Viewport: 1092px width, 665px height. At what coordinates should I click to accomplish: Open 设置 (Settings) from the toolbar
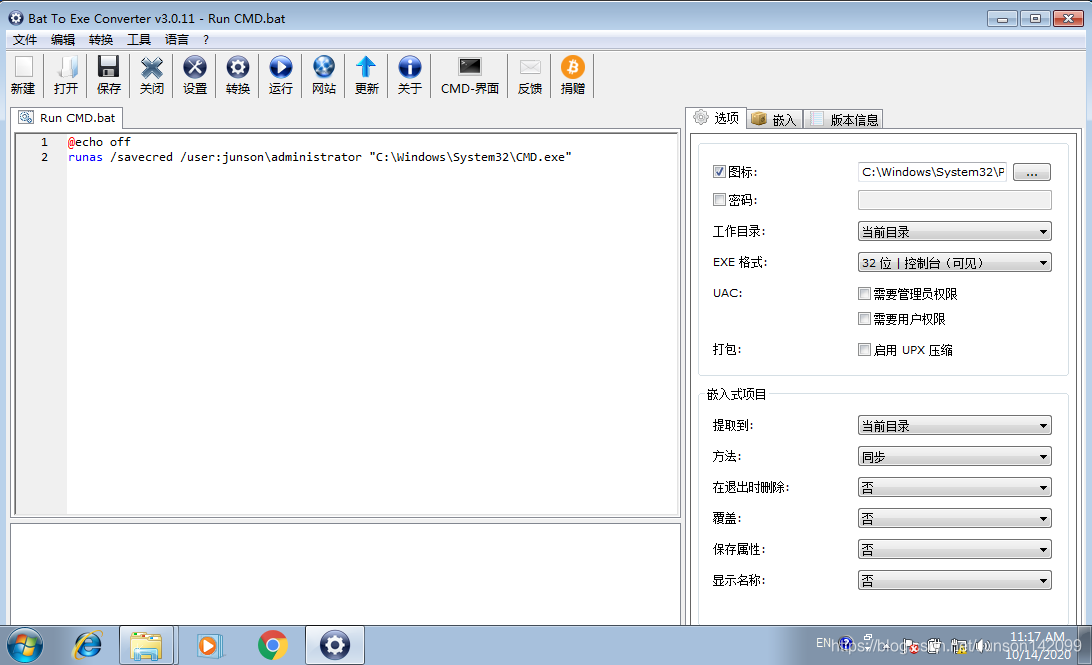(x=195, y=75)
